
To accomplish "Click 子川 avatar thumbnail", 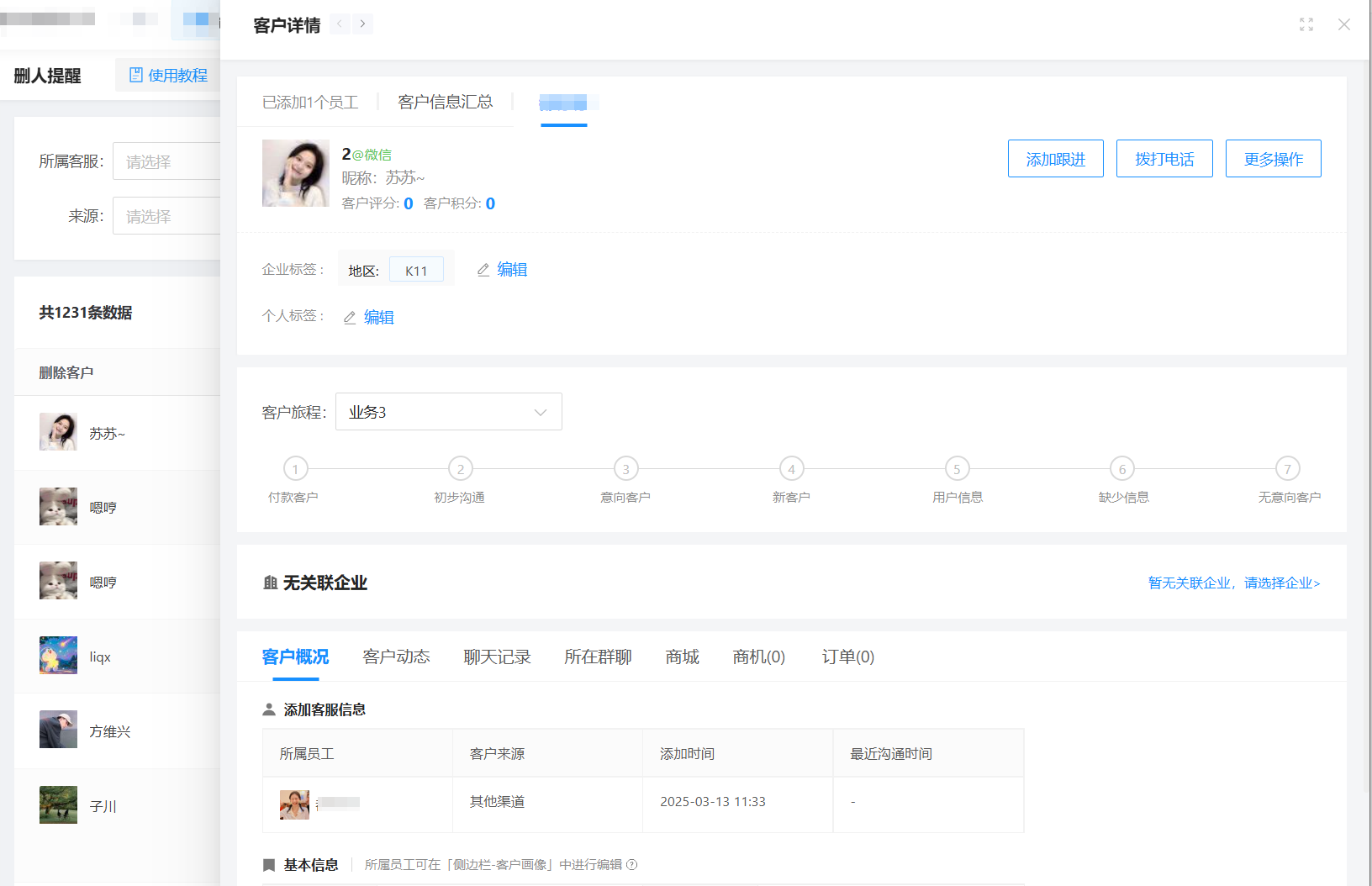I will click(58, 804).
